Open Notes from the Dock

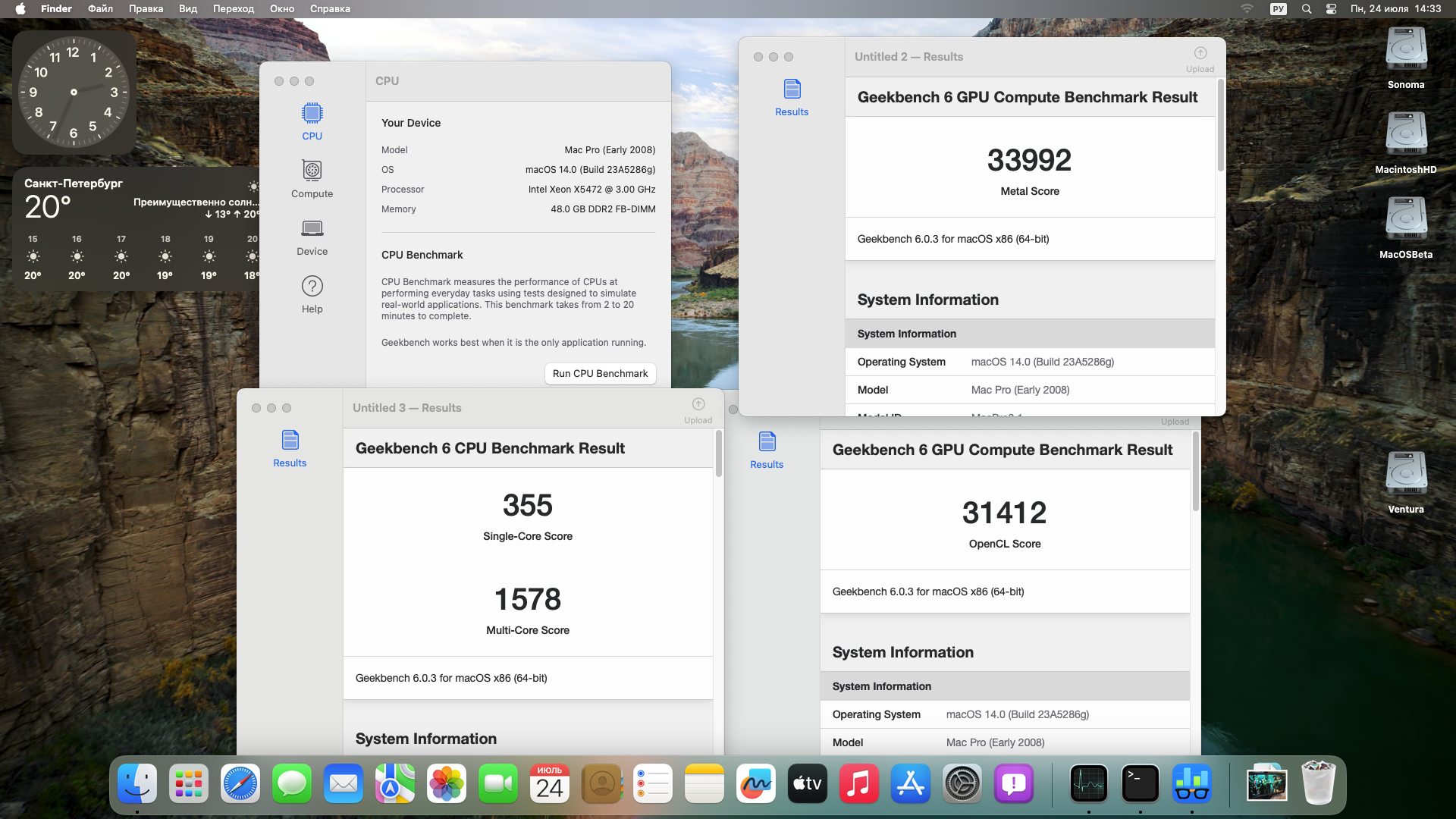(x=704, y=783)
